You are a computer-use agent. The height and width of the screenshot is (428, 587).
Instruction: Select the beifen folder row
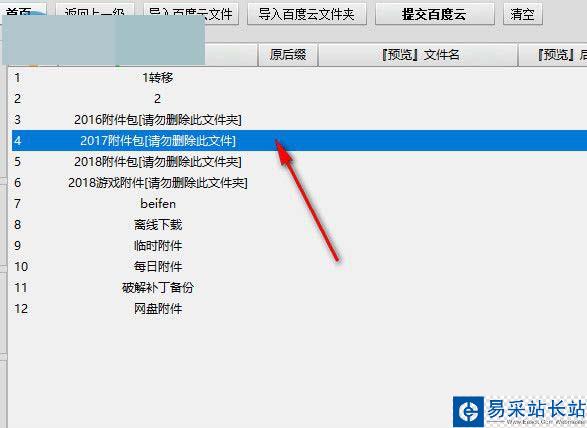point(299,203)
